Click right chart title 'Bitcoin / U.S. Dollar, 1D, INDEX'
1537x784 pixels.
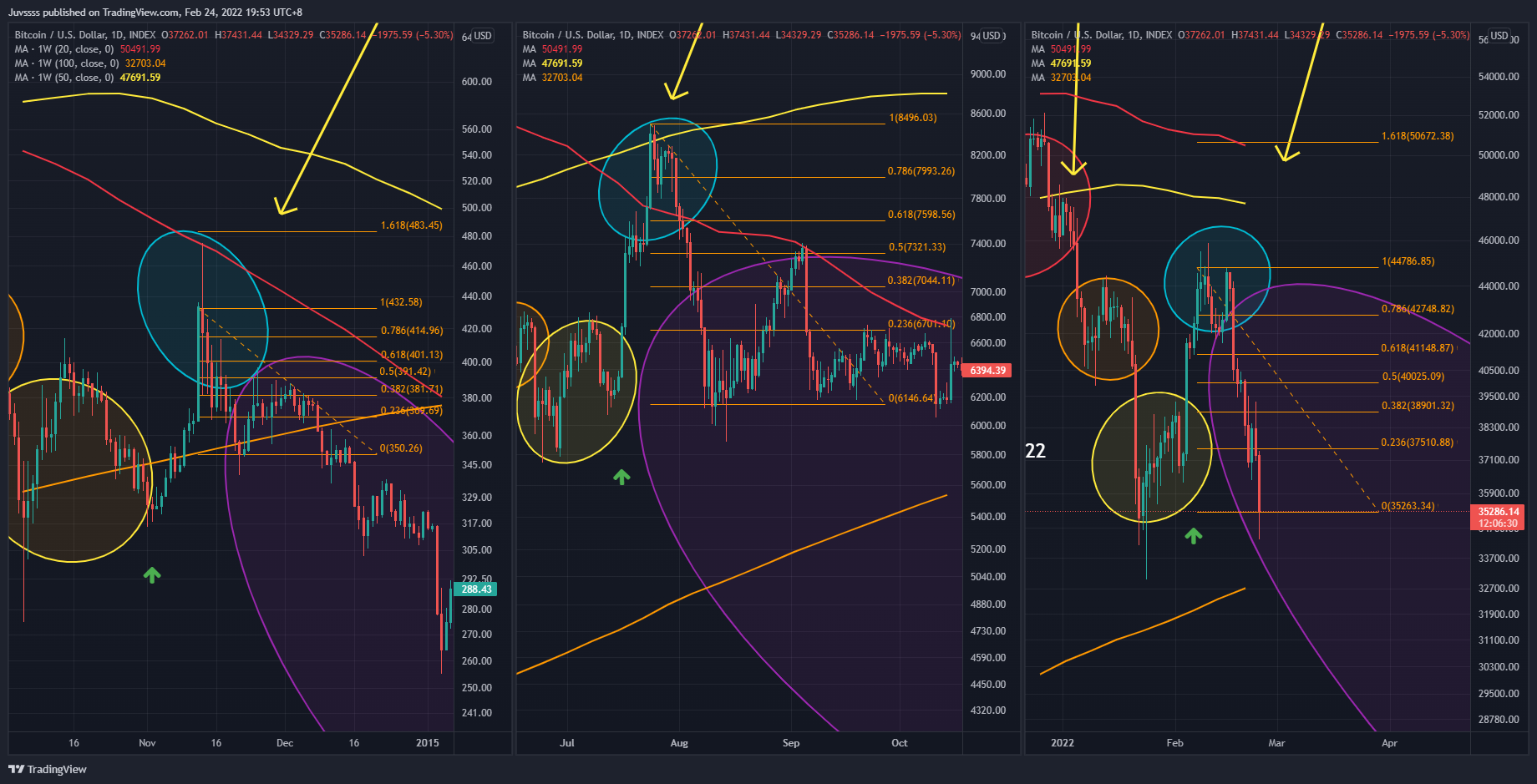[1102, 35]
